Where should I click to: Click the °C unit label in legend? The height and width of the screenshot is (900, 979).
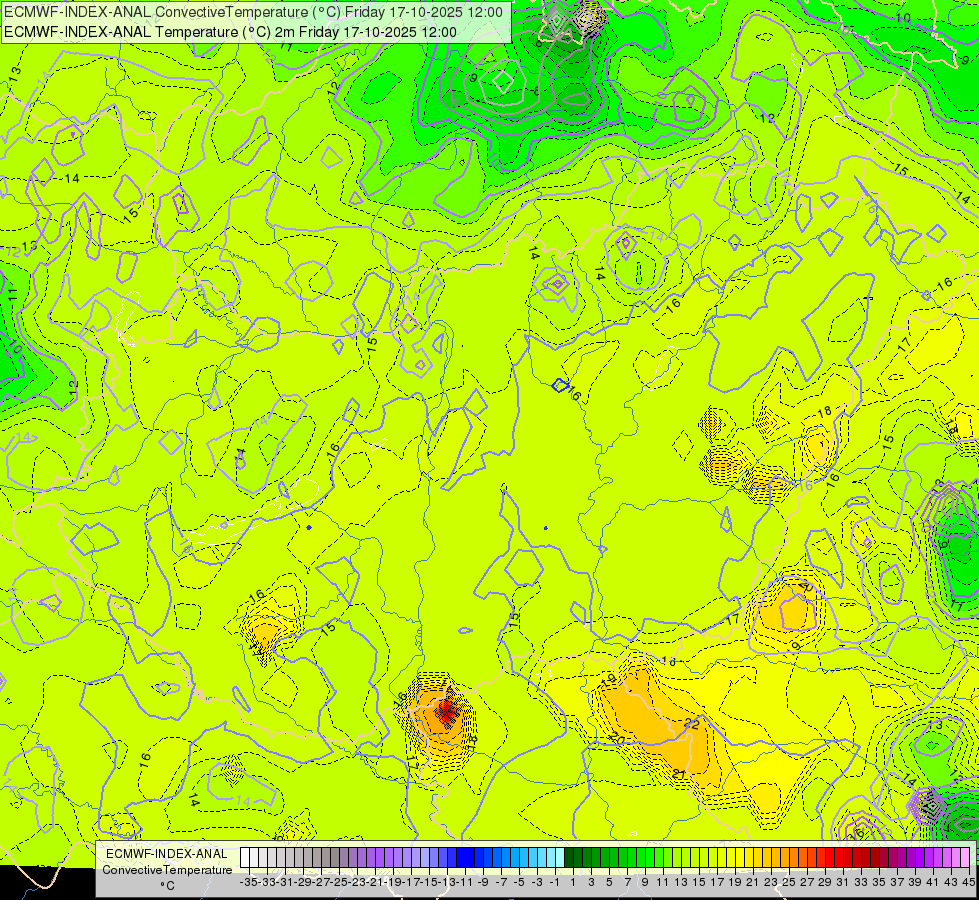tap(167, 885)
